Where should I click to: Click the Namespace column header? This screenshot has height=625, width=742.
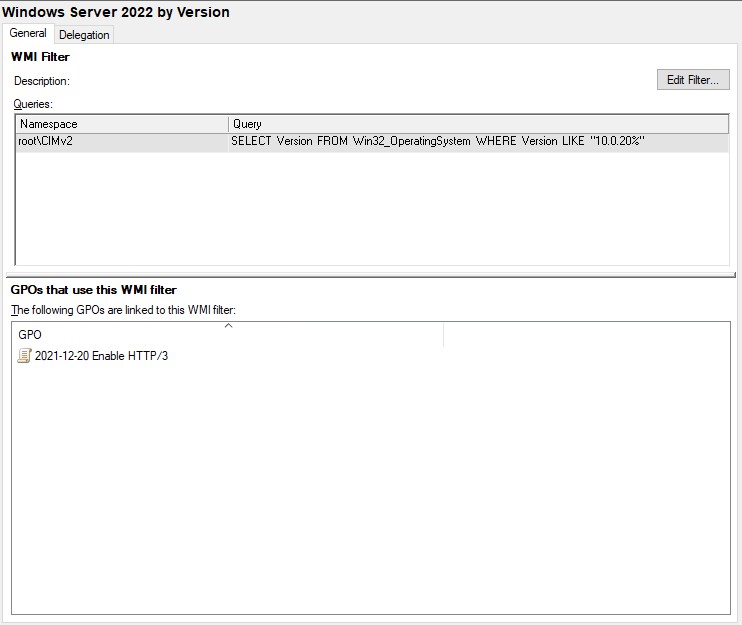(x=122, y=124)
